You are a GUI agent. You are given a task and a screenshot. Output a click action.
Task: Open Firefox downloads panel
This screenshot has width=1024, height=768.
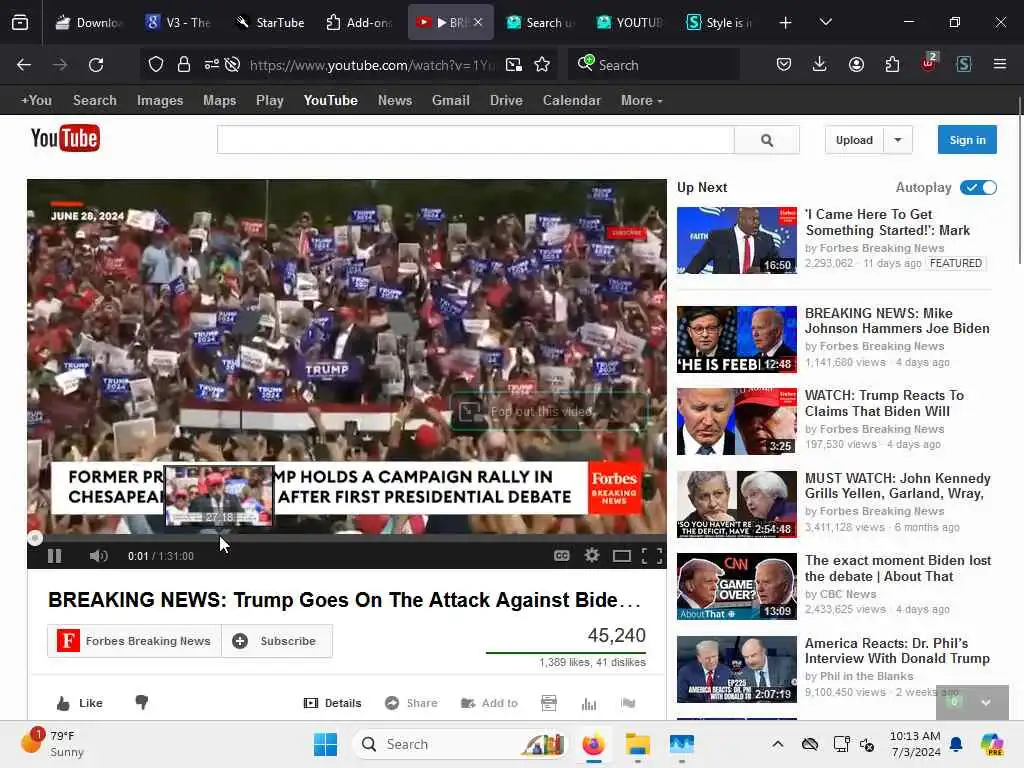tap(820, 65)
